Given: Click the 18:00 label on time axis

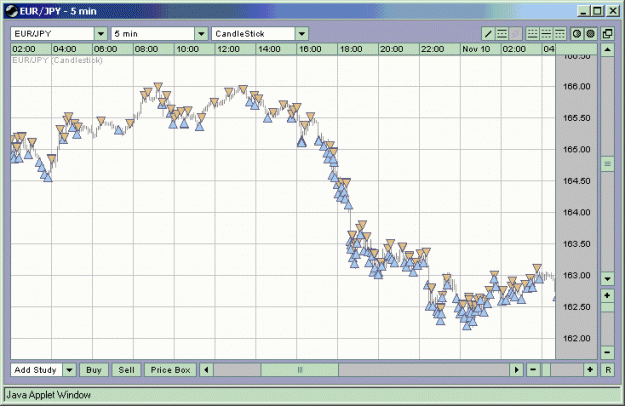Looking at the screenshot, I should (x=351, y=49).
